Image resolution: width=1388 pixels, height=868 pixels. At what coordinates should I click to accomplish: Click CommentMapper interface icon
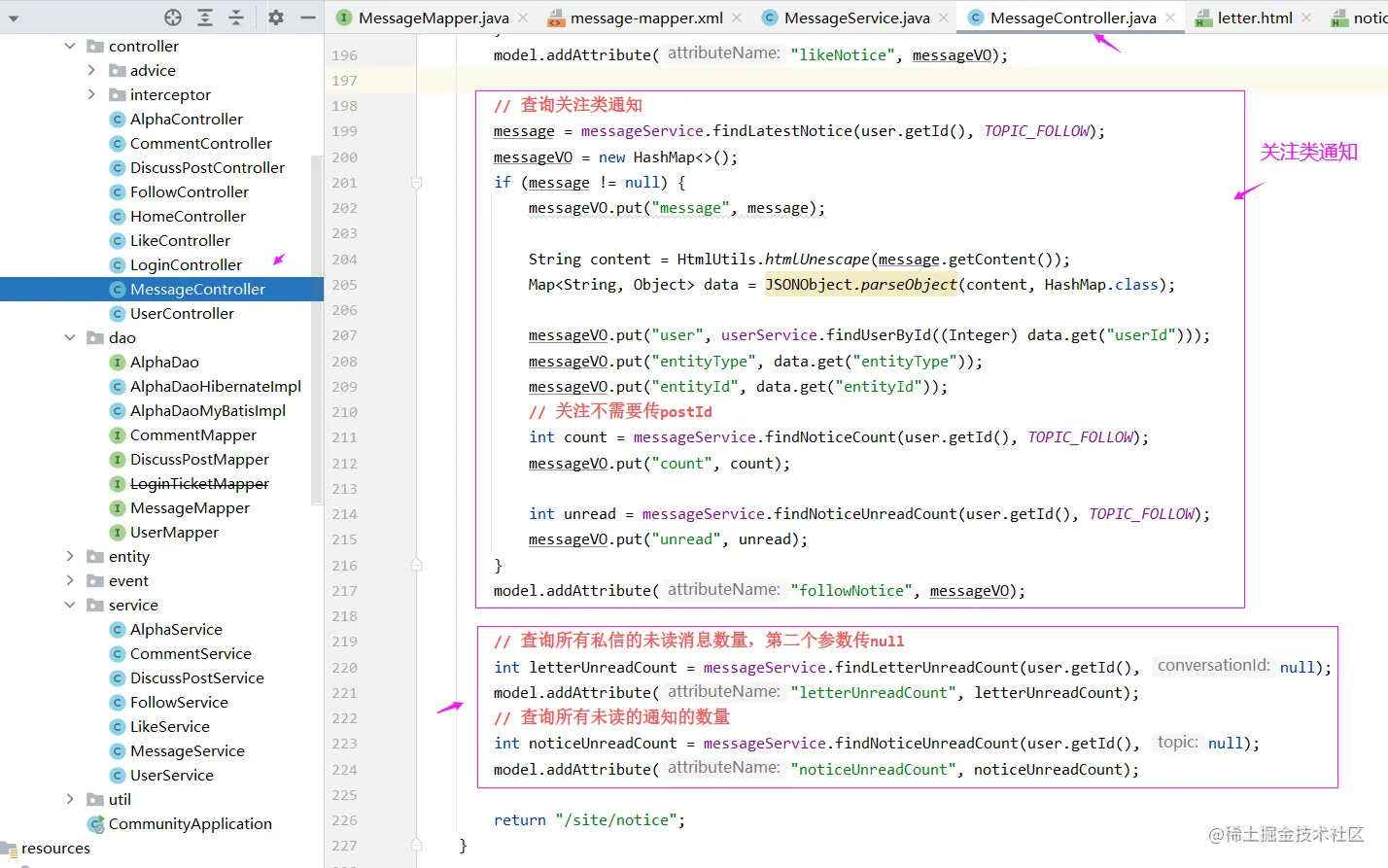118,434
